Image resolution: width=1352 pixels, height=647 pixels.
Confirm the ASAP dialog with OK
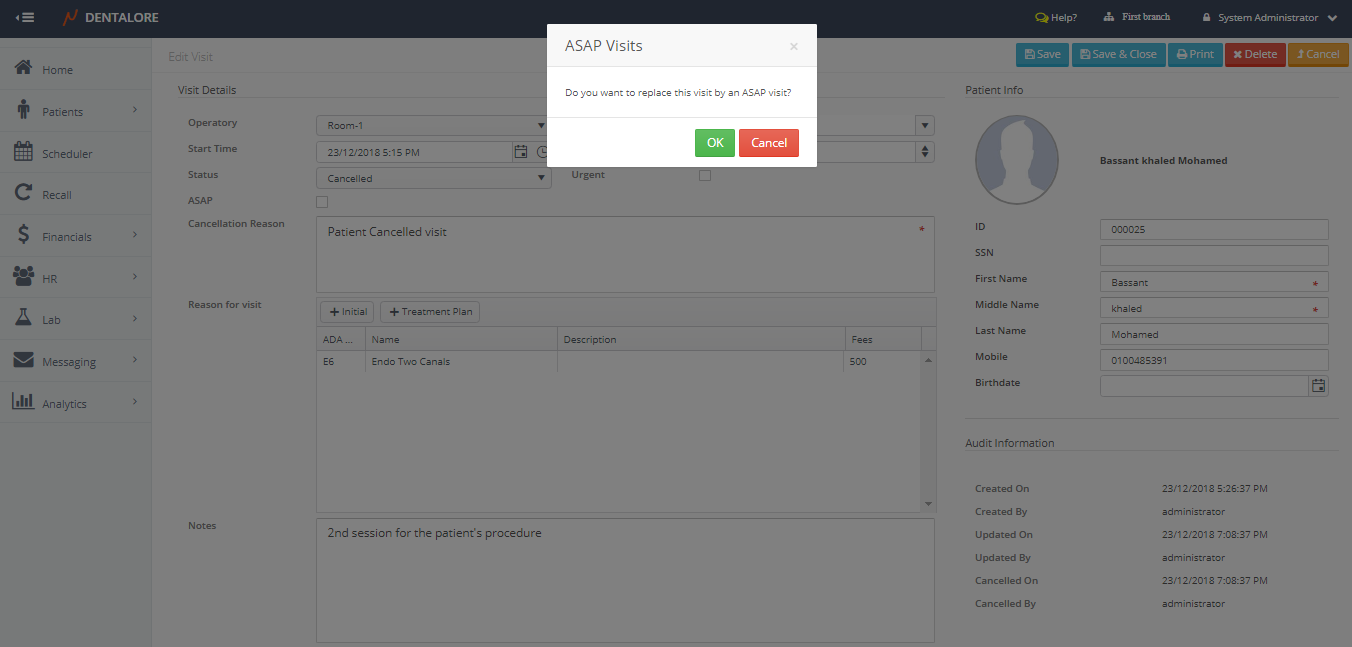714,143
